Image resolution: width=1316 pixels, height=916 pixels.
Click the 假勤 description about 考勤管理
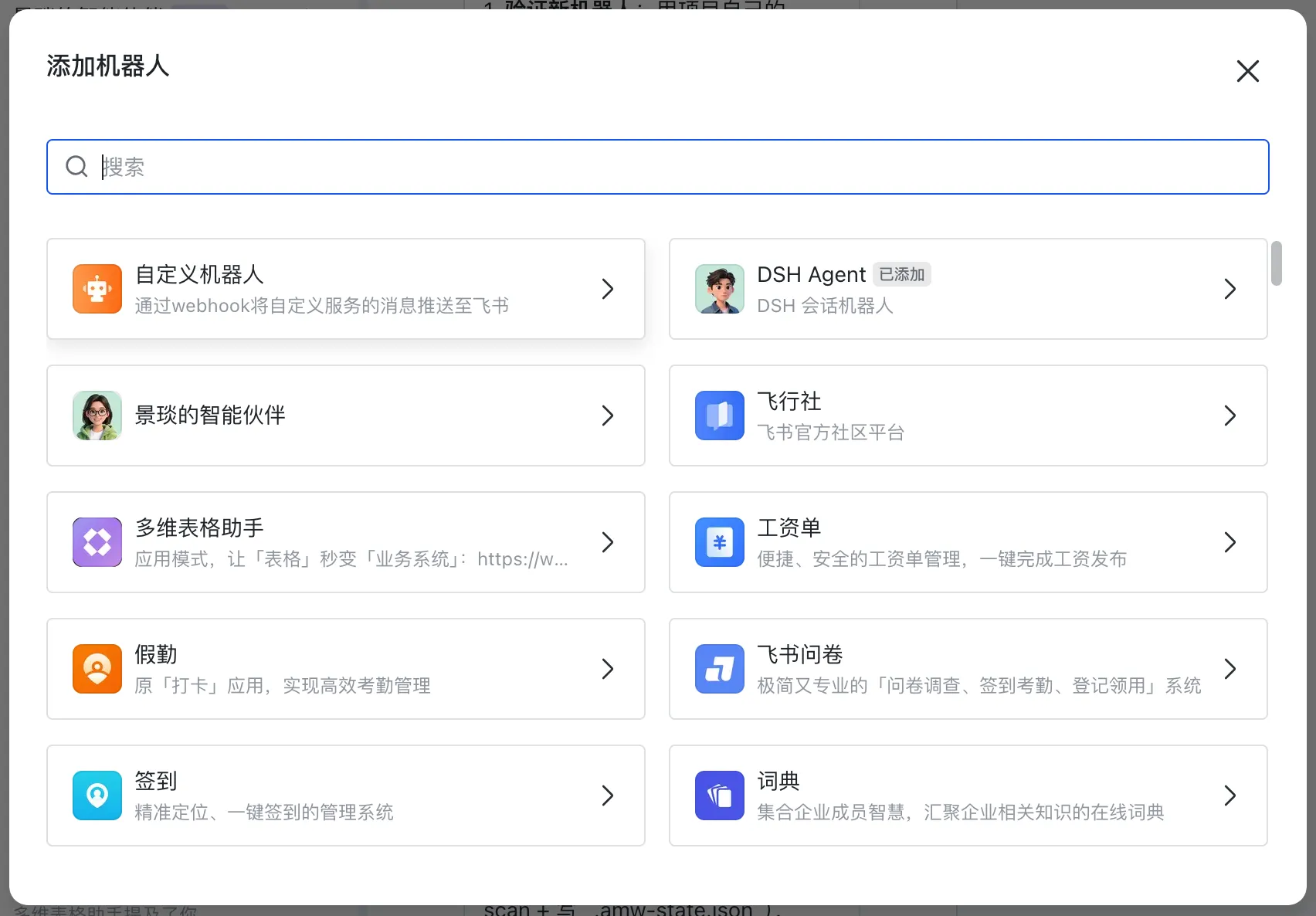(283, 686)
